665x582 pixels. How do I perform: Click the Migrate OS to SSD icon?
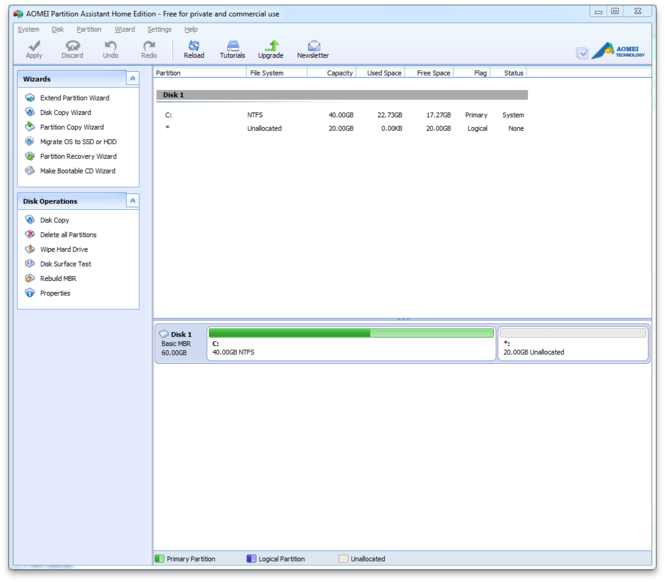pos(30,141)
